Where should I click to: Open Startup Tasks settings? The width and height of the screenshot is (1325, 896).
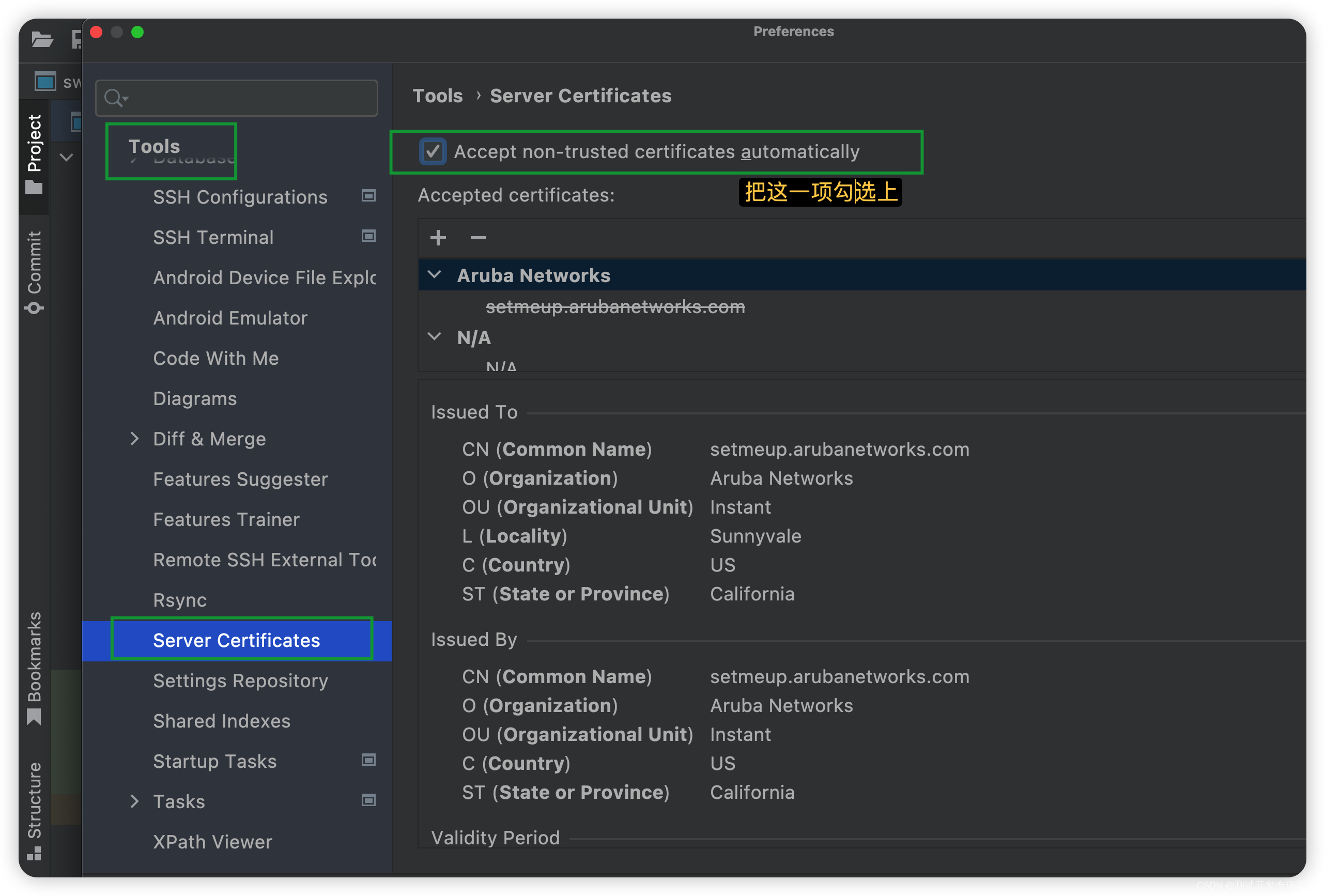214,762
